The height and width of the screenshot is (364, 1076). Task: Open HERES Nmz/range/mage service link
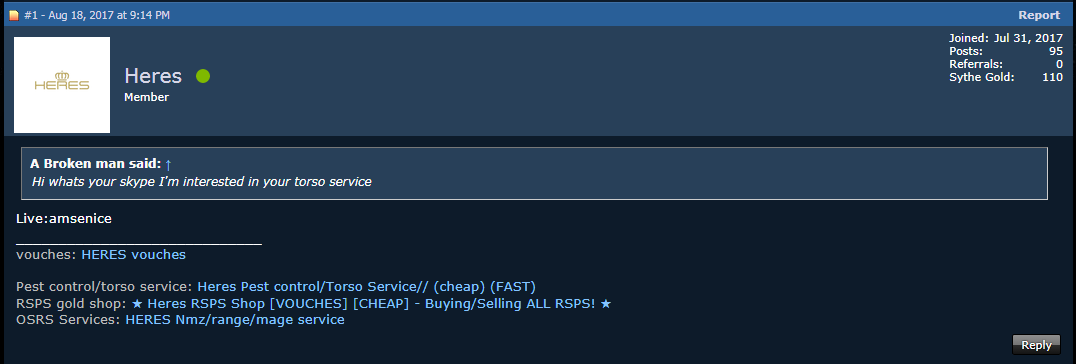(x=235, y=320)
